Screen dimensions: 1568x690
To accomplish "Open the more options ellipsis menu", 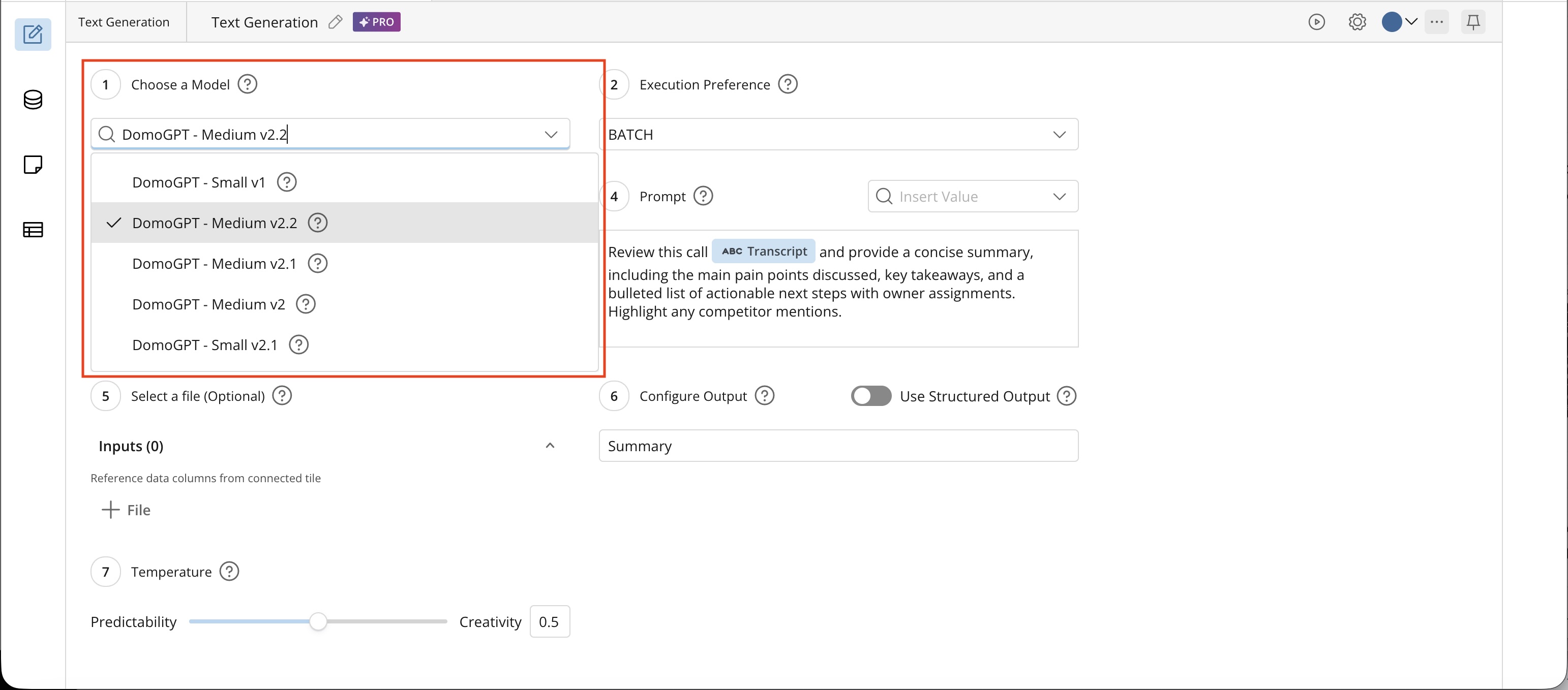I will 1437,22.
